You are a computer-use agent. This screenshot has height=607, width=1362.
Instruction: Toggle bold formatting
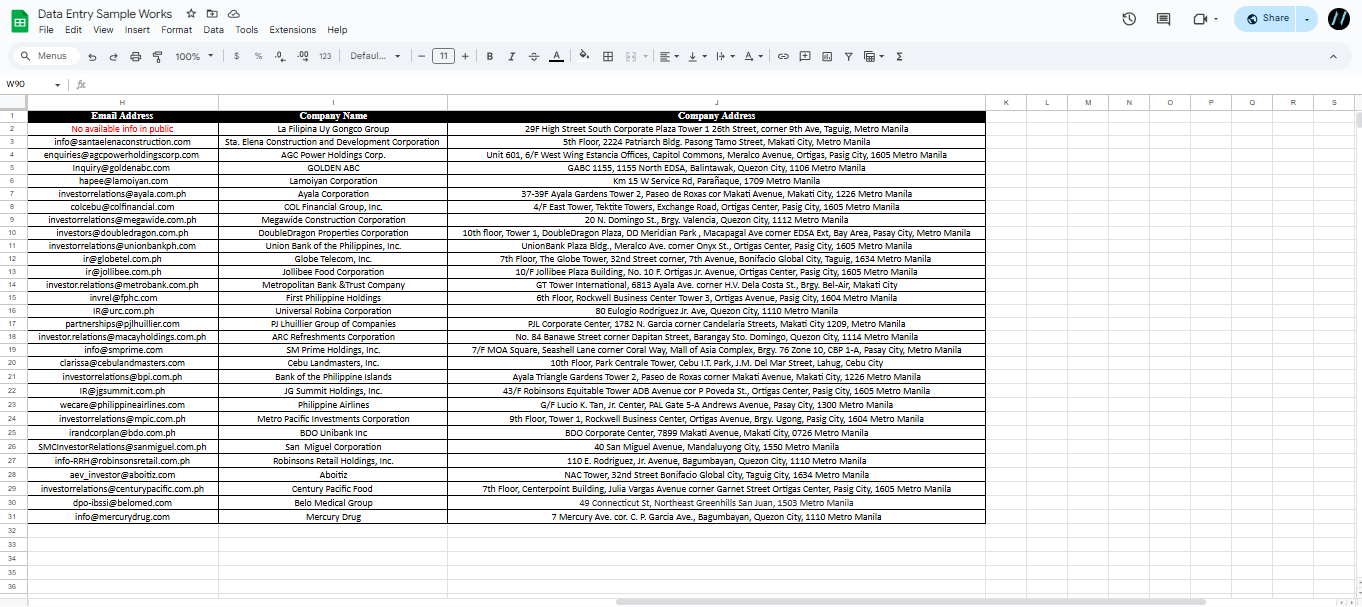coord(490,57)
